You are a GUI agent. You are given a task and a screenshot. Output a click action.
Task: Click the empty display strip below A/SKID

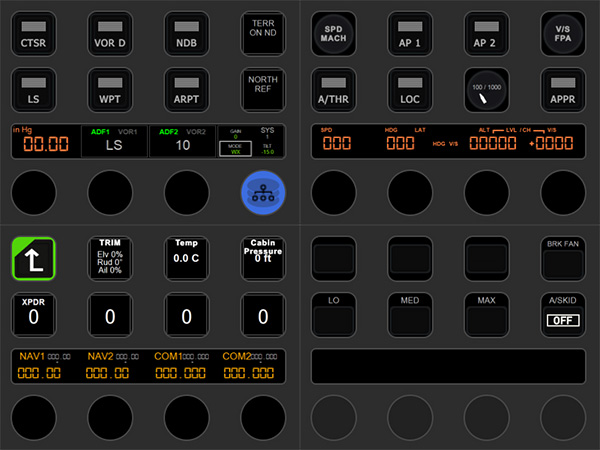tap(448, 366)
